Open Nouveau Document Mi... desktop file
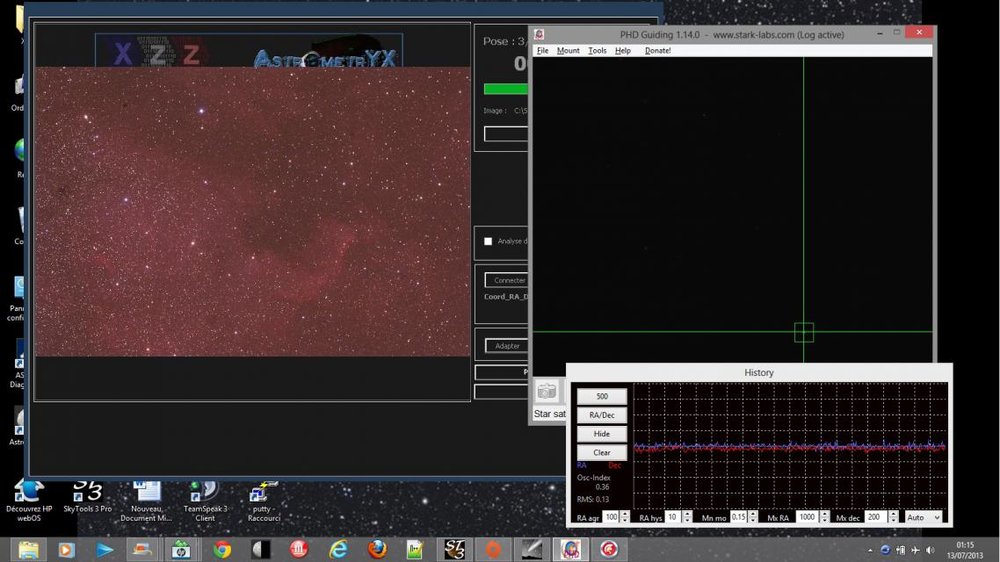Image resolution: width=1000 pixels, height=562 pixels. click(146, 501)
